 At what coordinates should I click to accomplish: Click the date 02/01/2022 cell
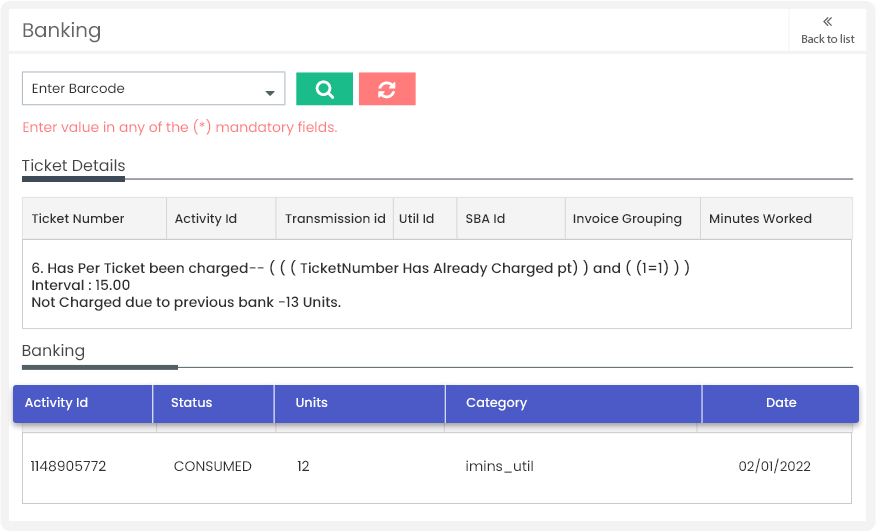coord(774,466)
